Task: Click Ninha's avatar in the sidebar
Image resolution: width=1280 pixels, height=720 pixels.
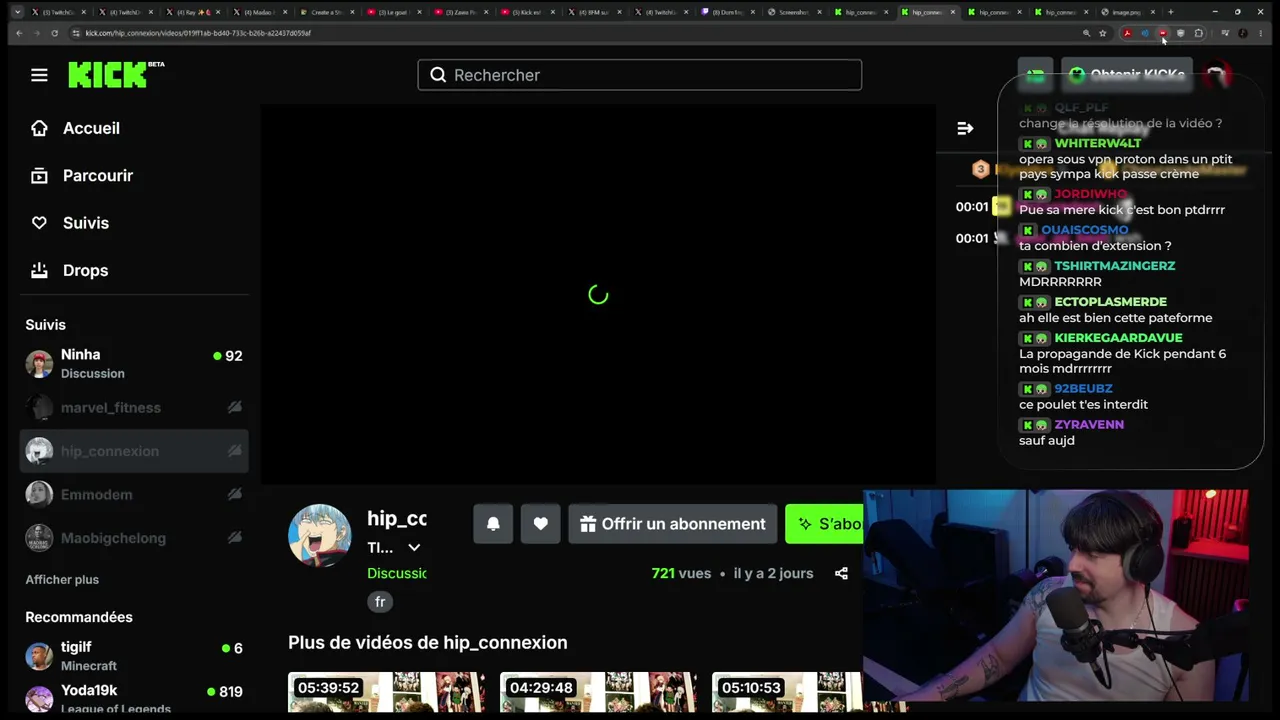Action: point(39,364)
